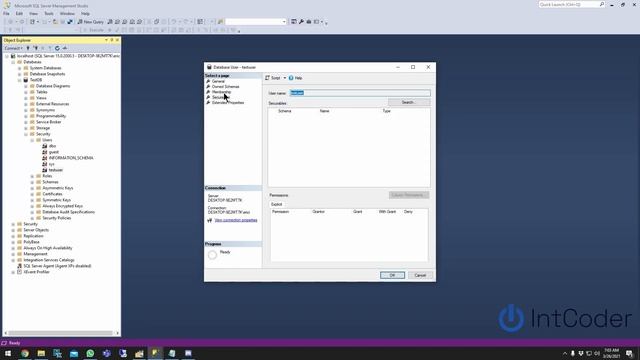640x360 pixels.
Task: Click the Refresh icon in Object Explorer
Action: [x=57, y=48]
